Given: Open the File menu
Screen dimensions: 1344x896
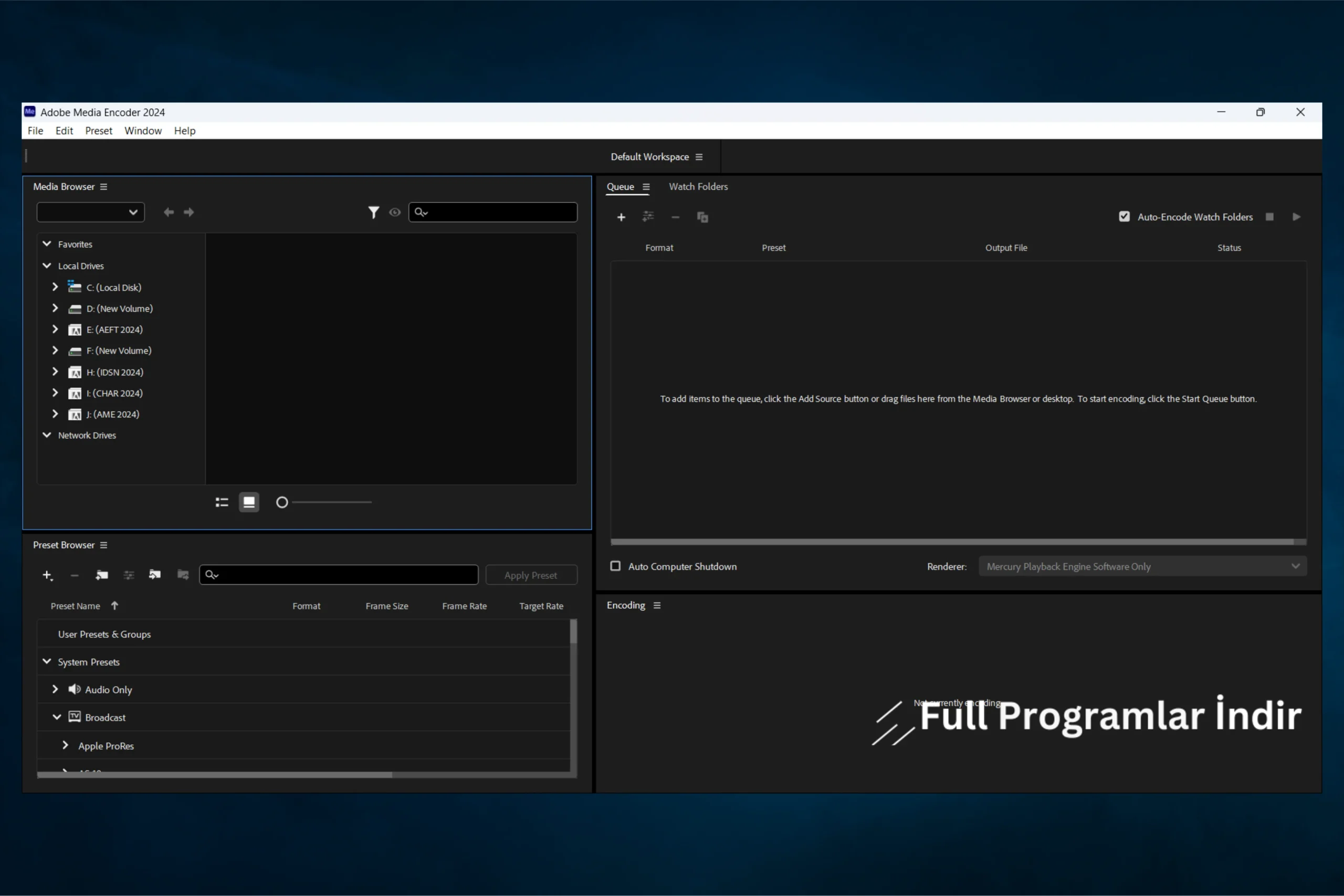Looking at the screenshot, I should (35, 131).
